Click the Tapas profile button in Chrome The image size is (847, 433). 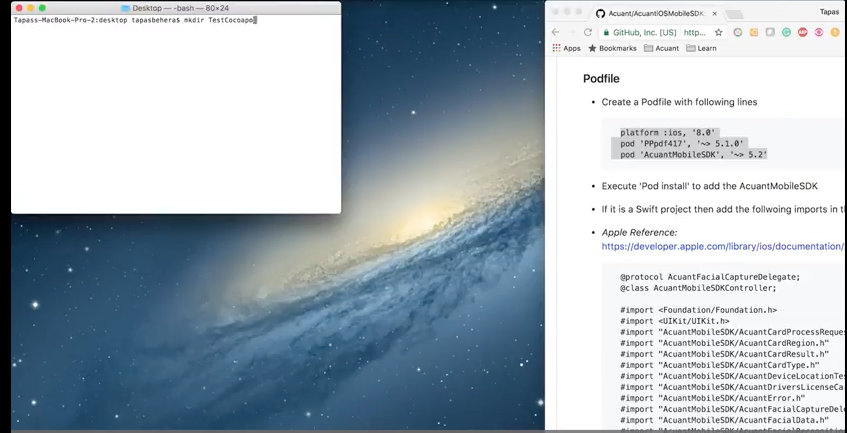tap(830, 11)
